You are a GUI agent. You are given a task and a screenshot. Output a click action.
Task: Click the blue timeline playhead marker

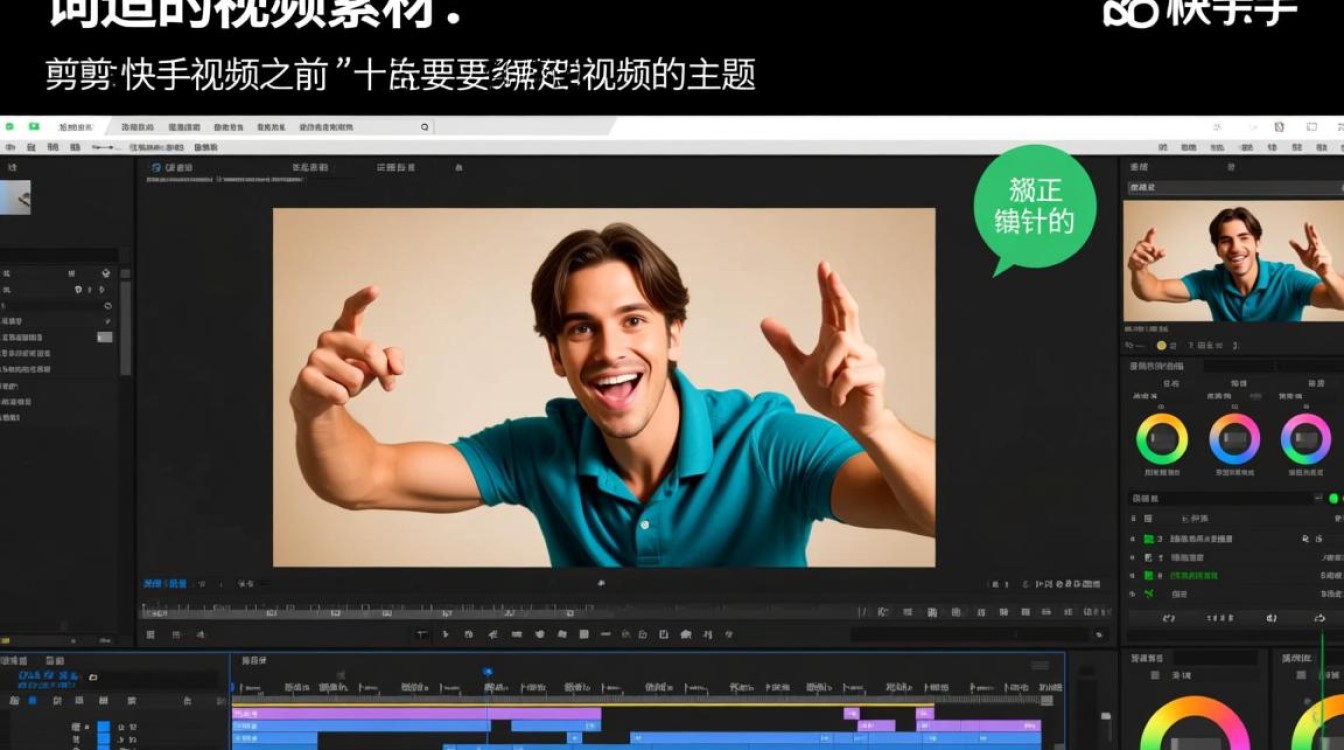tap(488, 672)
